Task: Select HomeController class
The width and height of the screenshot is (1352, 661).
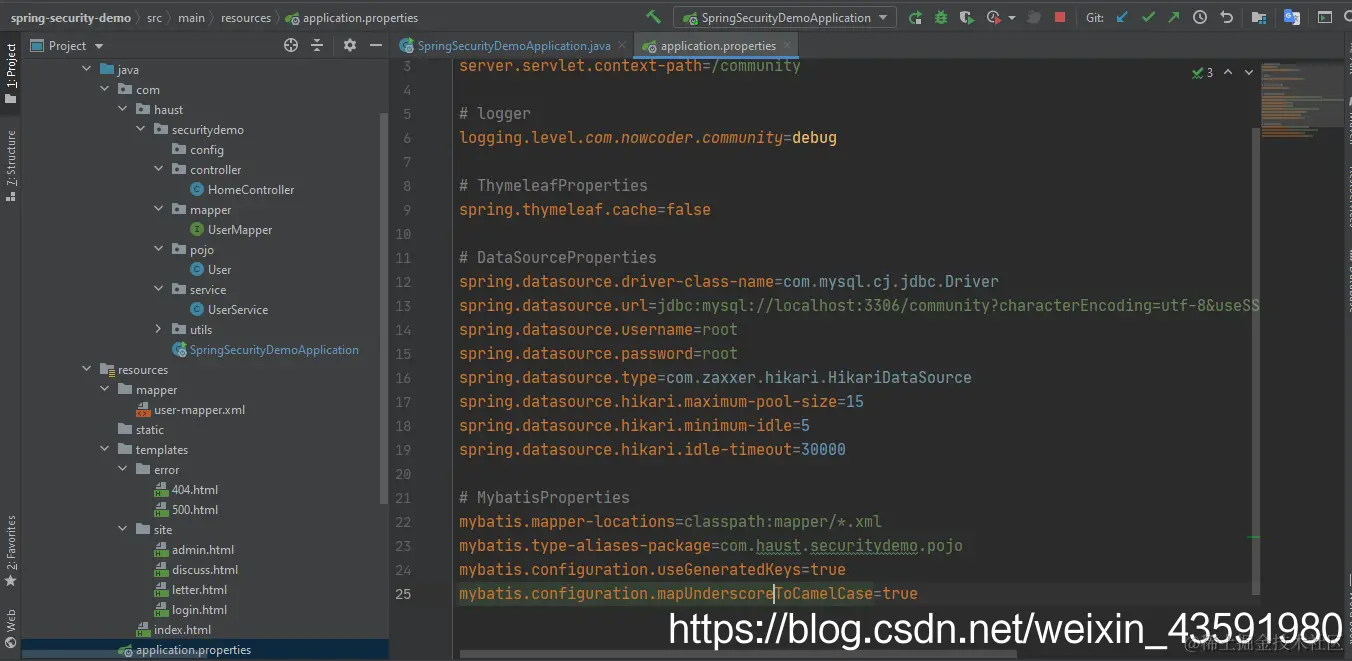Action: click(242, 189)
